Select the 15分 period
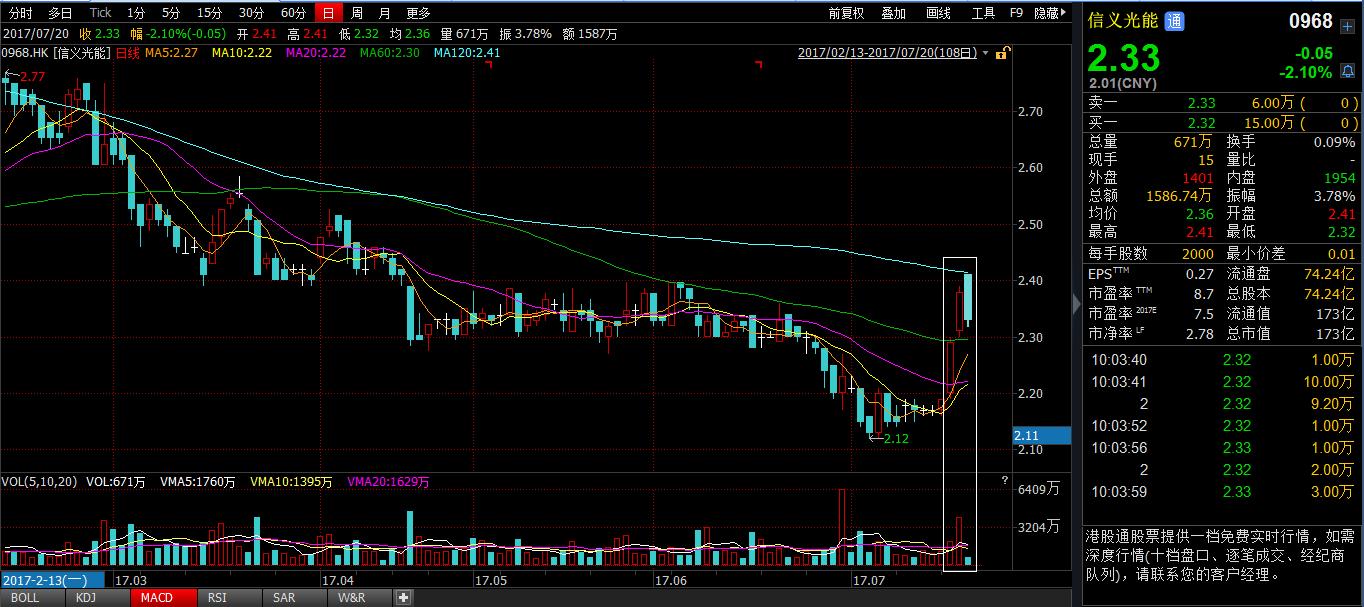1364x607 pixels. click(x=210, y=13)
